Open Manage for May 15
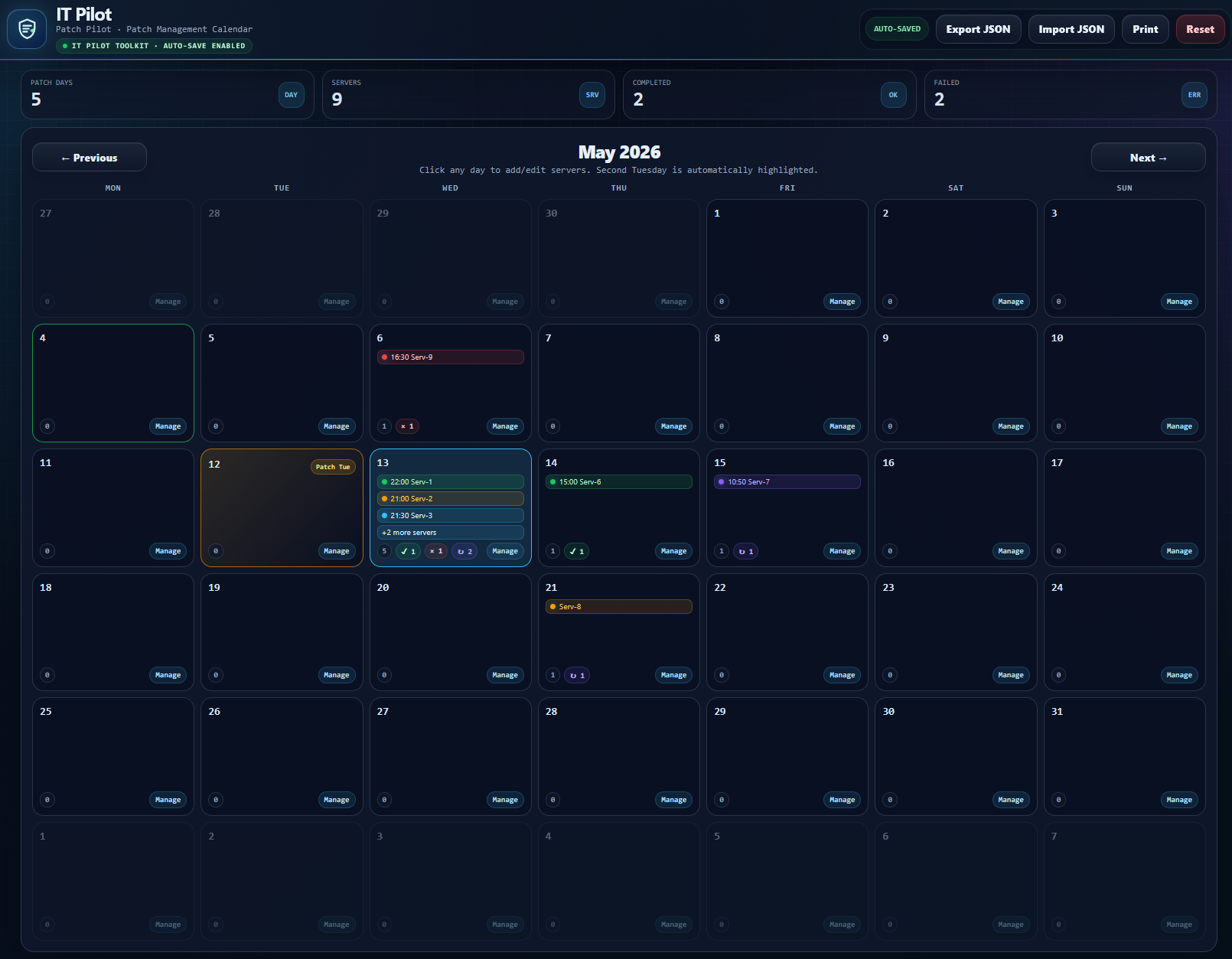The width and height of the screenshot is (1232, 959). [842, 551]
